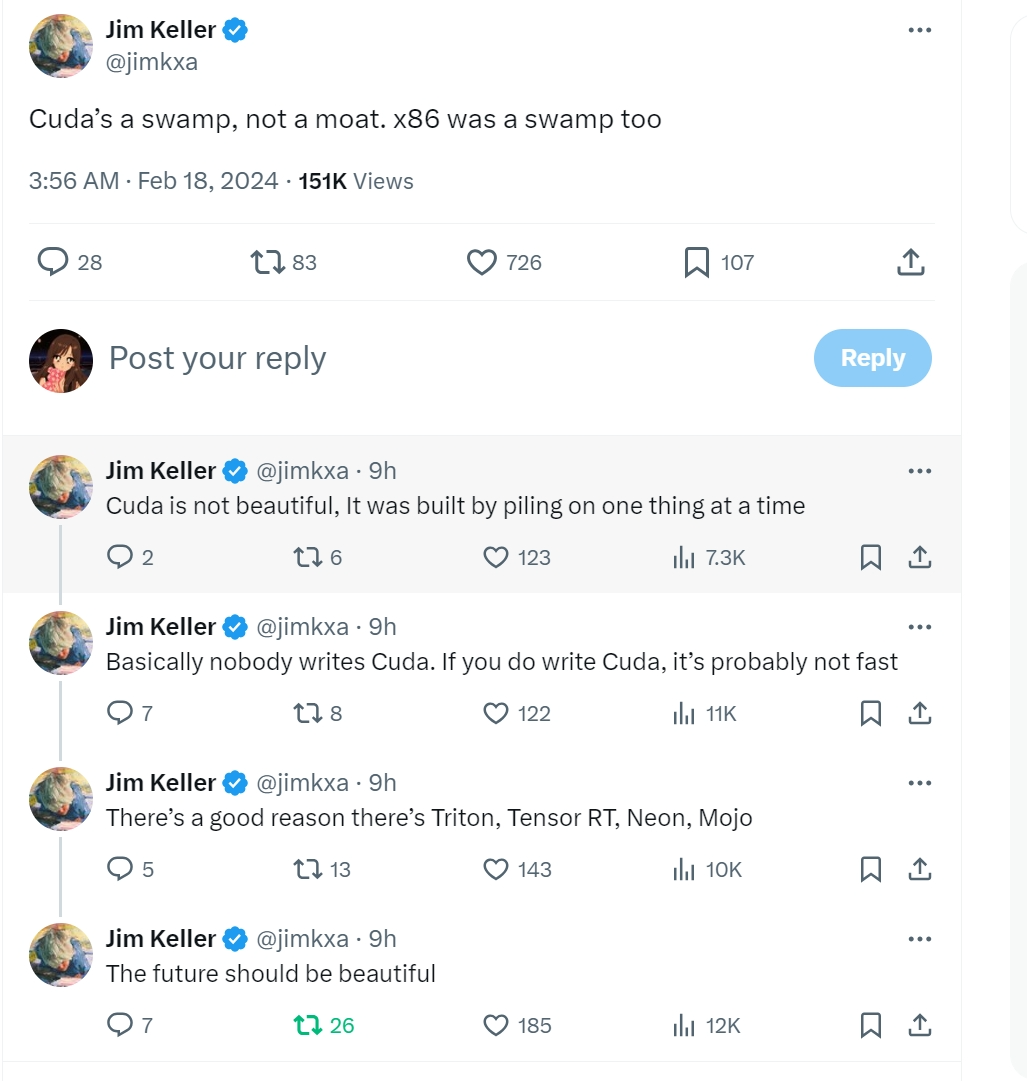Open more options for the main tweet
Image resolution: width=1027 pixels, height=1081 pixels.
tap(920, 31)
